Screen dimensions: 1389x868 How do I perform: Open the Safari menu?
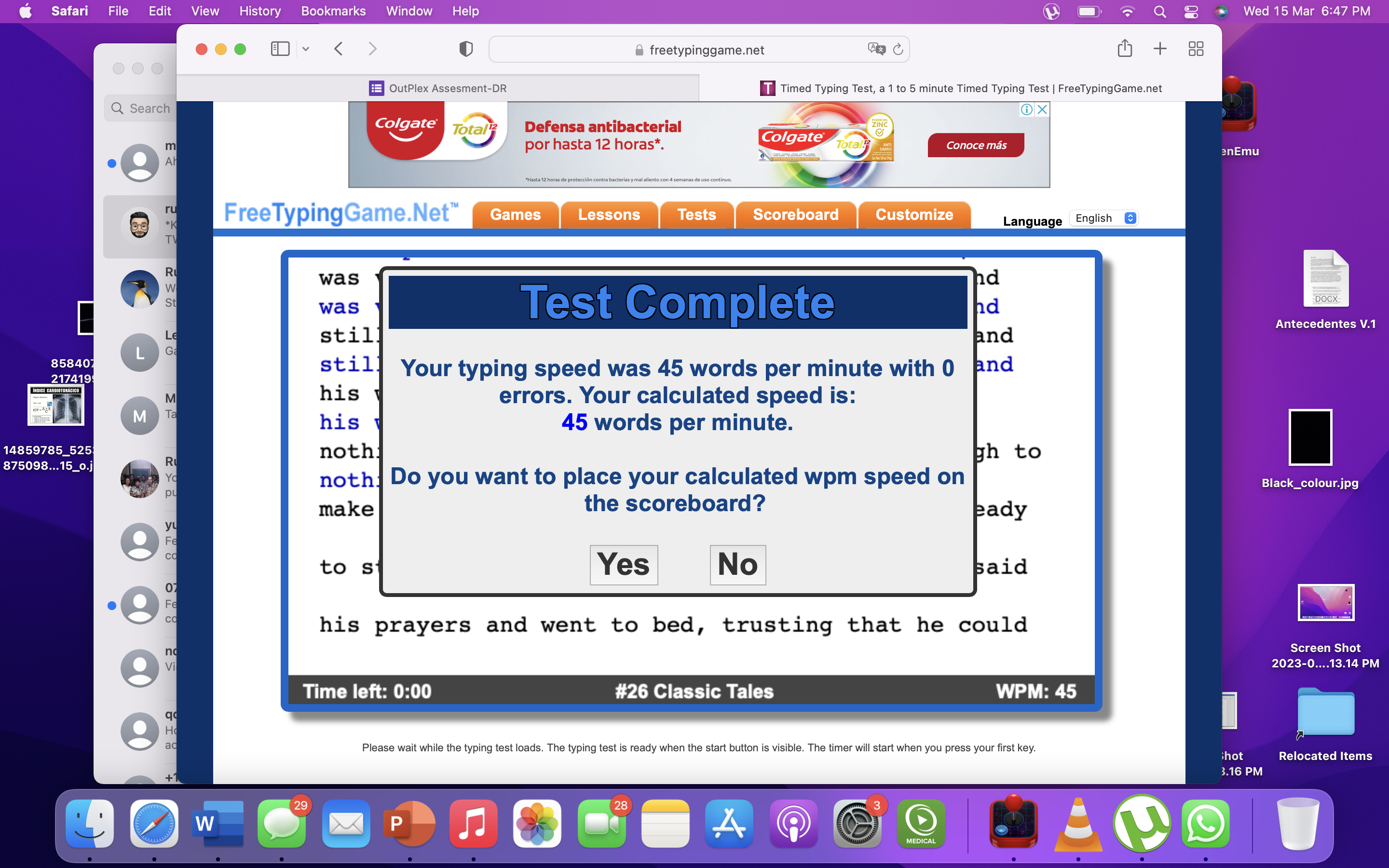point(69,11)
